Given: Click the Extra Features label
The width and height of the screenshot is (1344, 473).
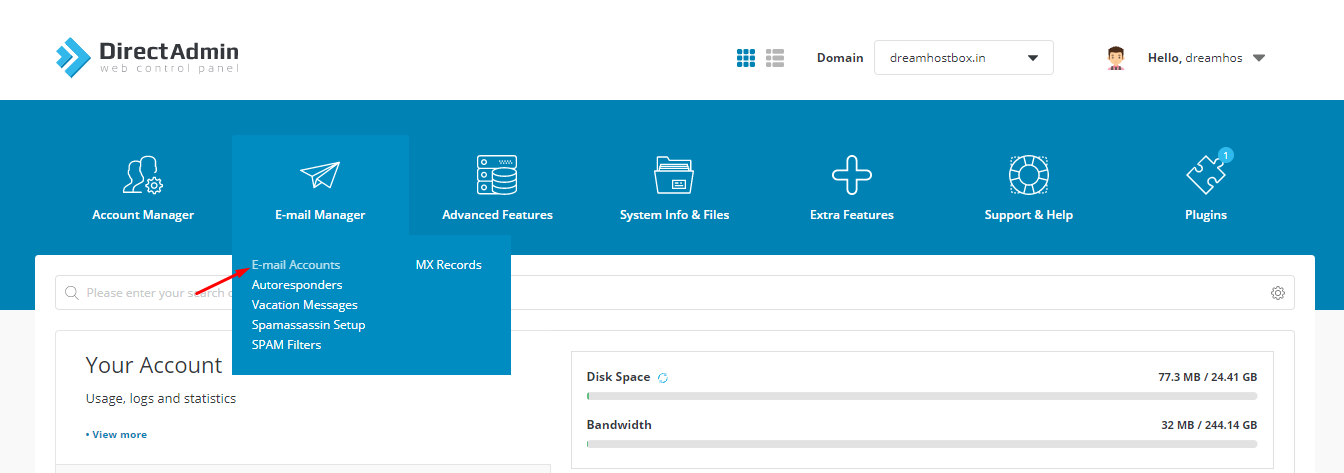Looking at the screenshot, I should click(852, 215).
